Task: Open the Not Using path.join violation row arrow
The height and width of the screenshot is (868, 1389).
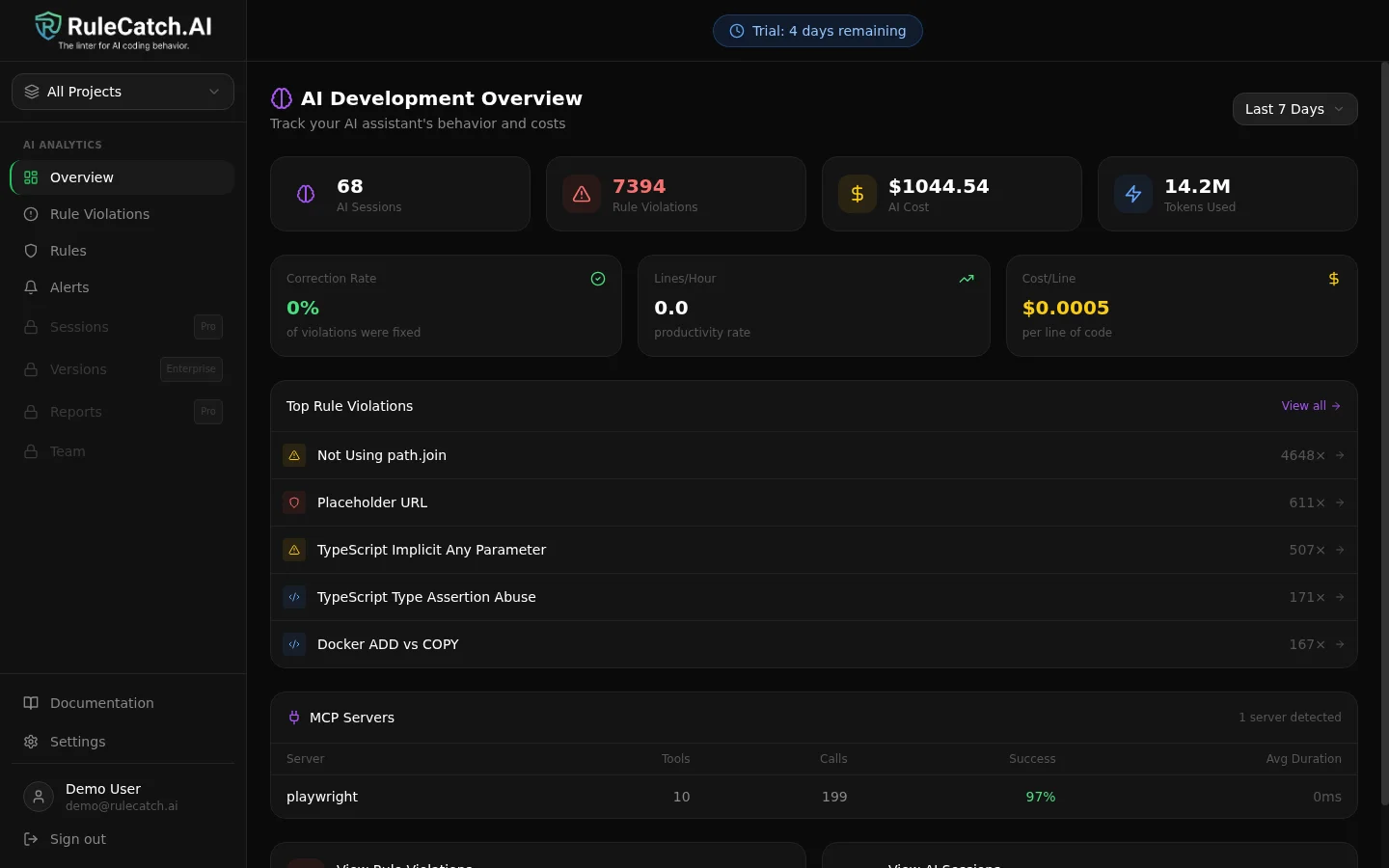Action: (1340, 455)
